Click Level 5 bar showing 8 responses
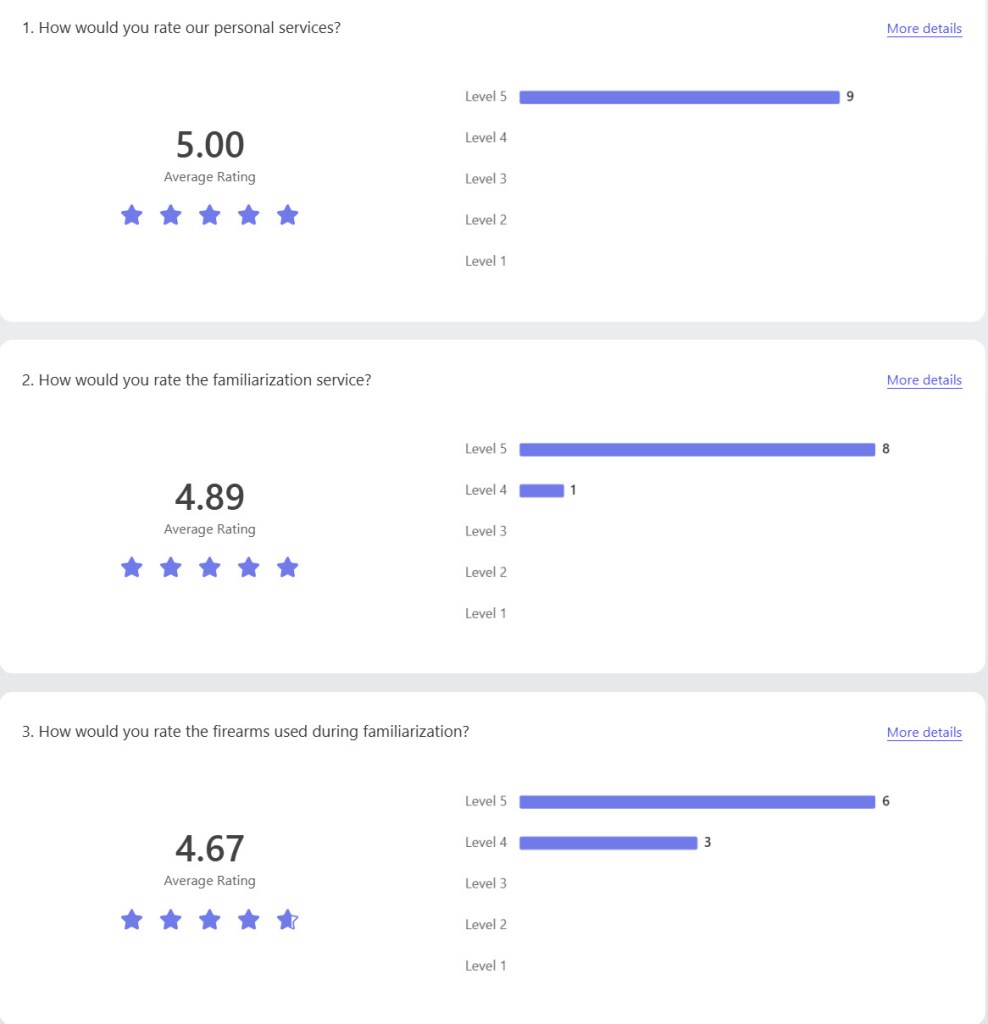The width and height of the screenshot is (988, 1024). click(x=697, y=449)
